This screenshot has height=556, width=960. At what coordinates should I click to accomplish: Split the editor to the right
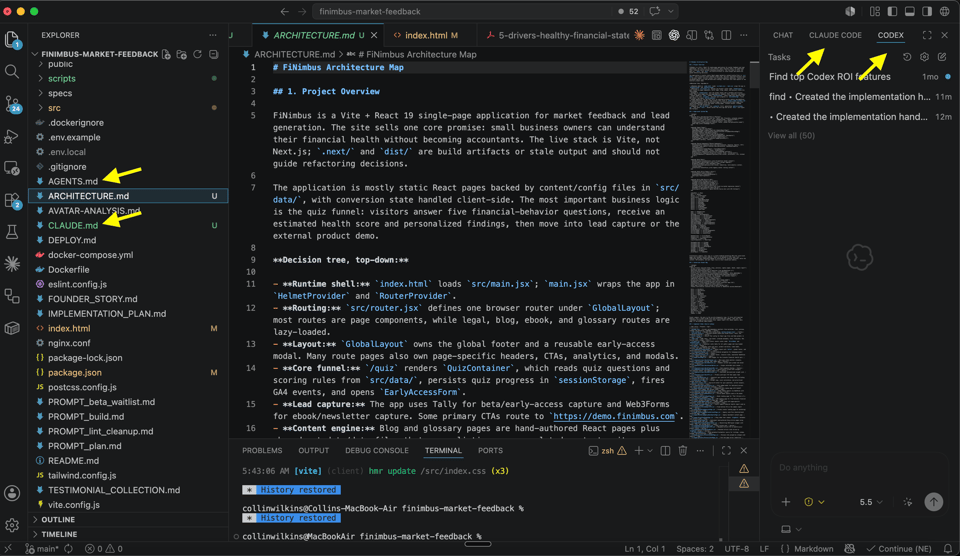726,35
